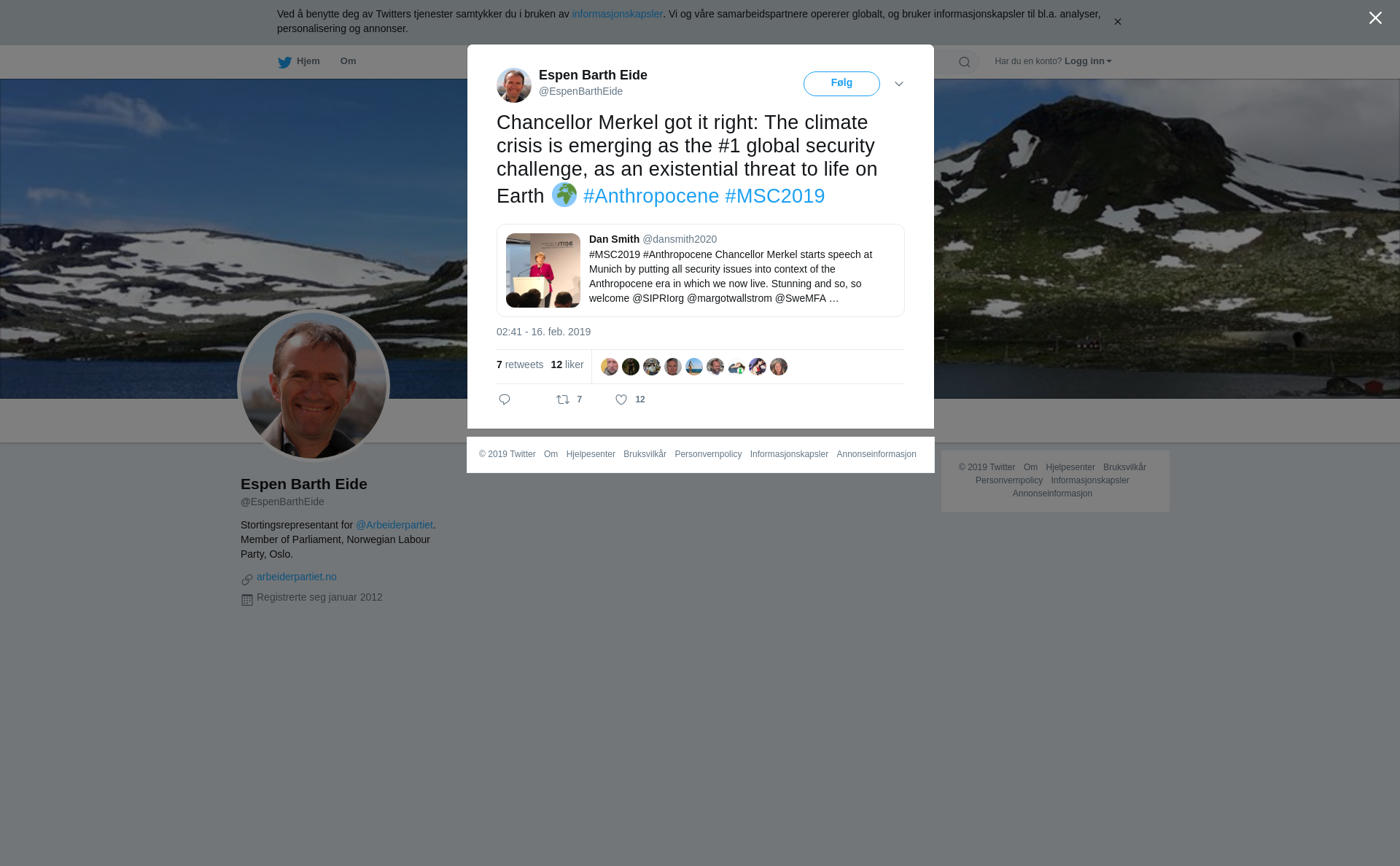Click the first liker avatar in the row
Screen dimensions: 1400x866
point(610,367)
